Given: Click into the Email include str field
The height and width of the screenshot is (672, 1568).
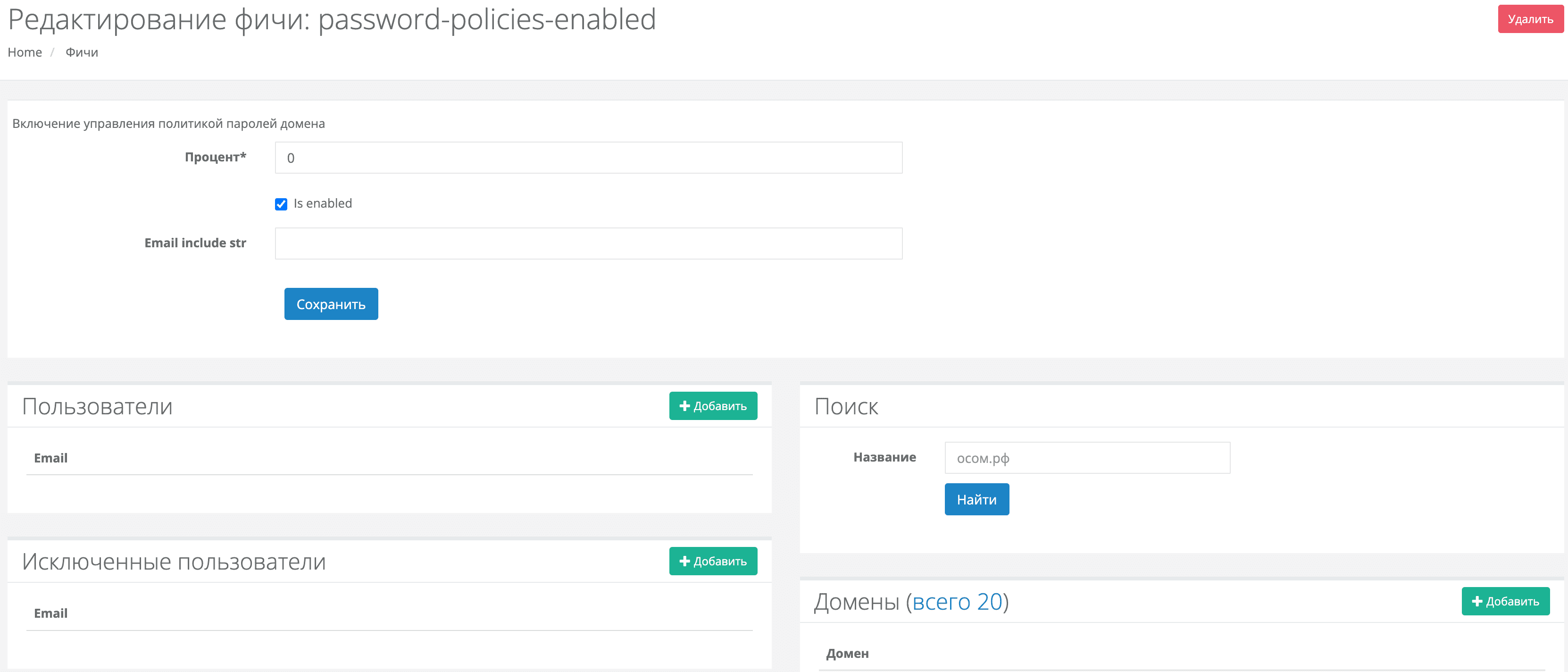Looking at the screenshot, I should point(589,244).
